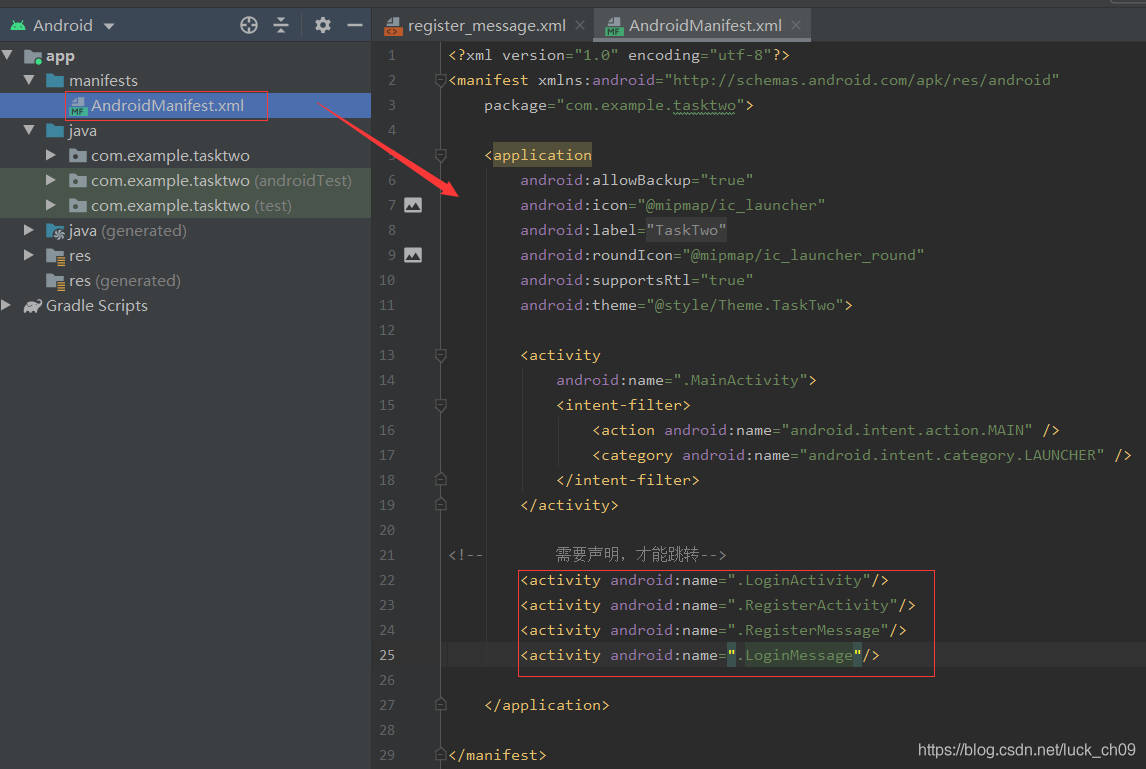
Task: Fold the manifest tag at line 2
Action: [441, 80]
